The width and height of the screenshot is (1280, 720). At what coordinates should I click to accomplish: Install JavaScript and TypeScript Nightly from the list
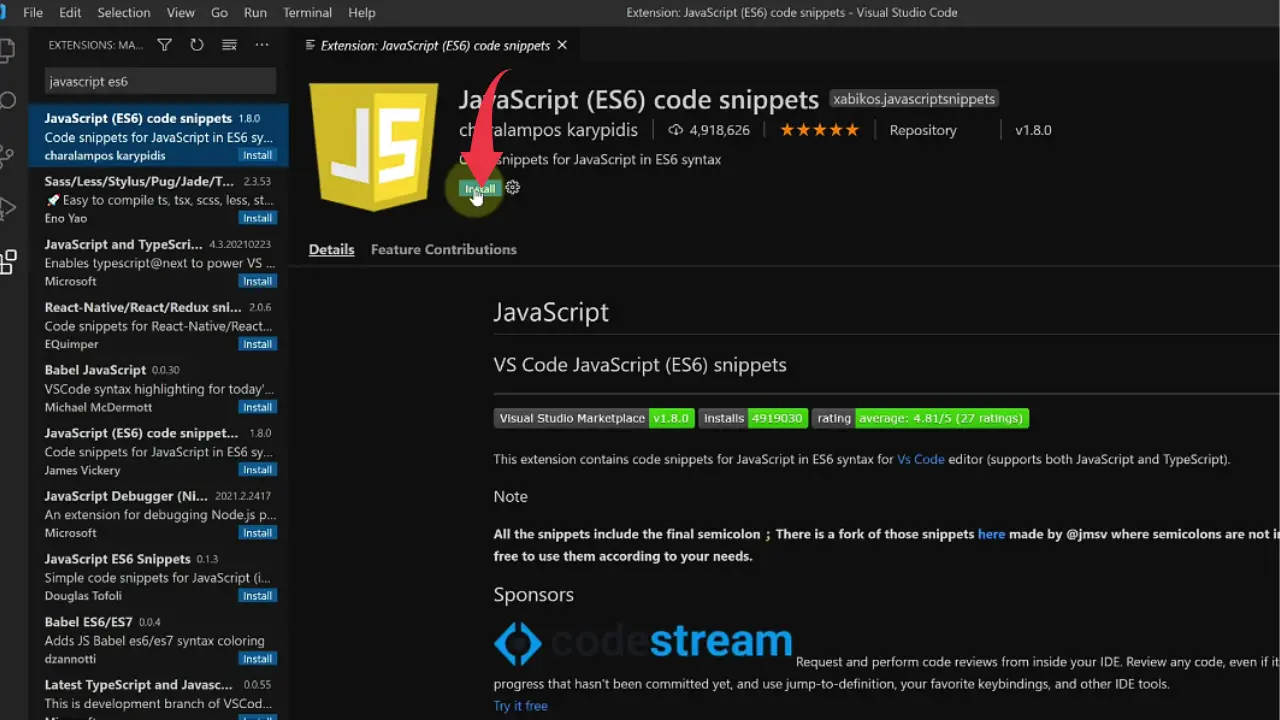tap(257, 281)
